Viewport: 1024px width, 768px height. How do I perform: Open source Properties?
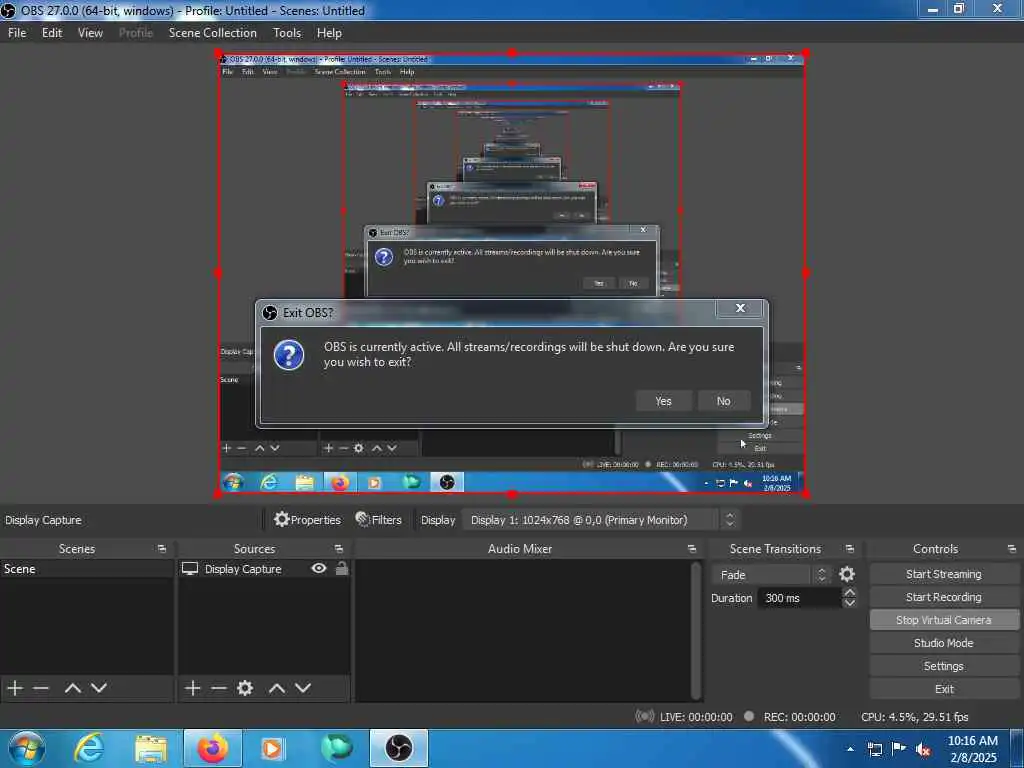(308, 520)
